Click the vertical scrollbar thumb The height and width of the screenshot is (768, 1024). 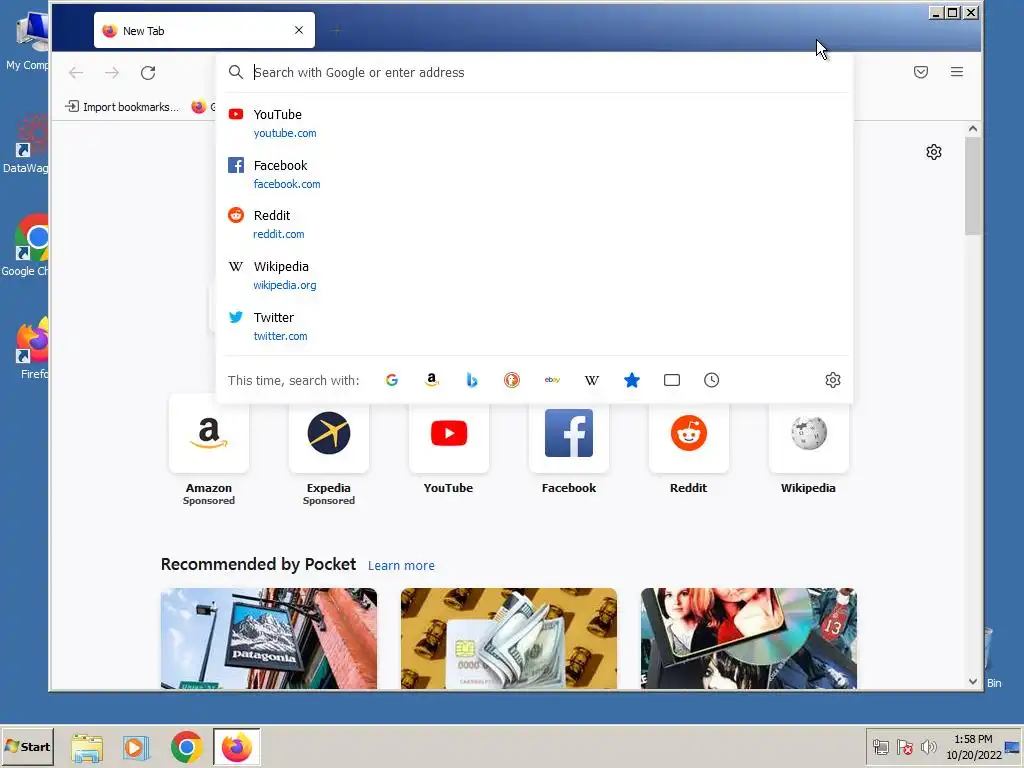point(973,186)
